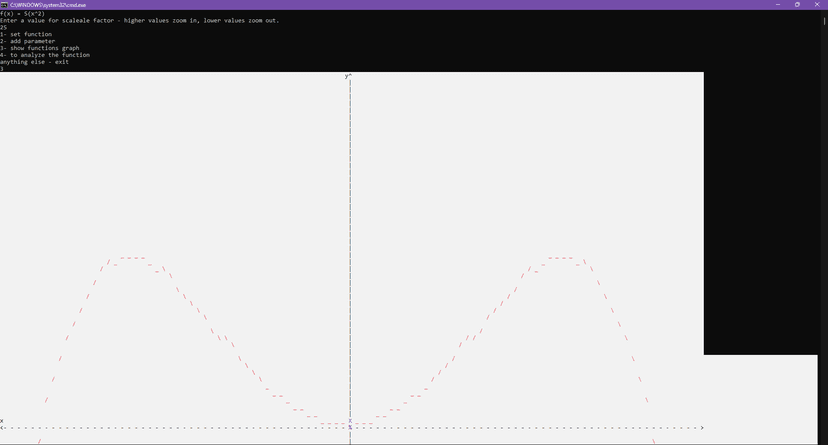Click the '1- set function' menu line
The width and height of the screenshot is (828, 445).
26,34
